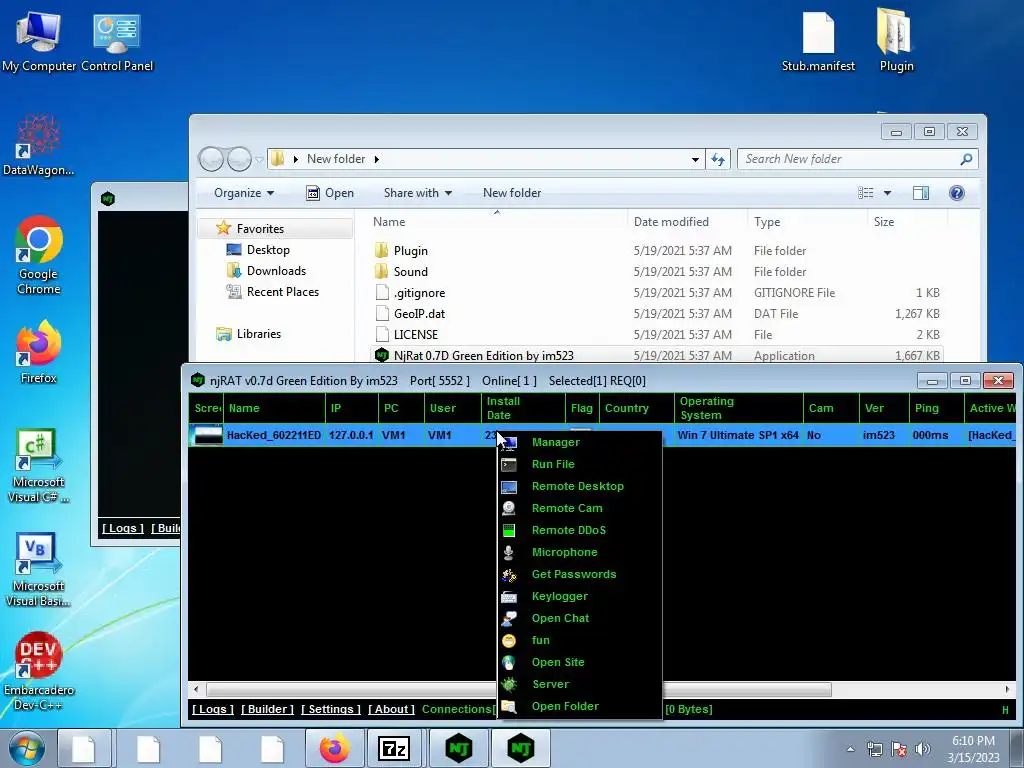Select Sound folder in file list

tap(411, 272)
